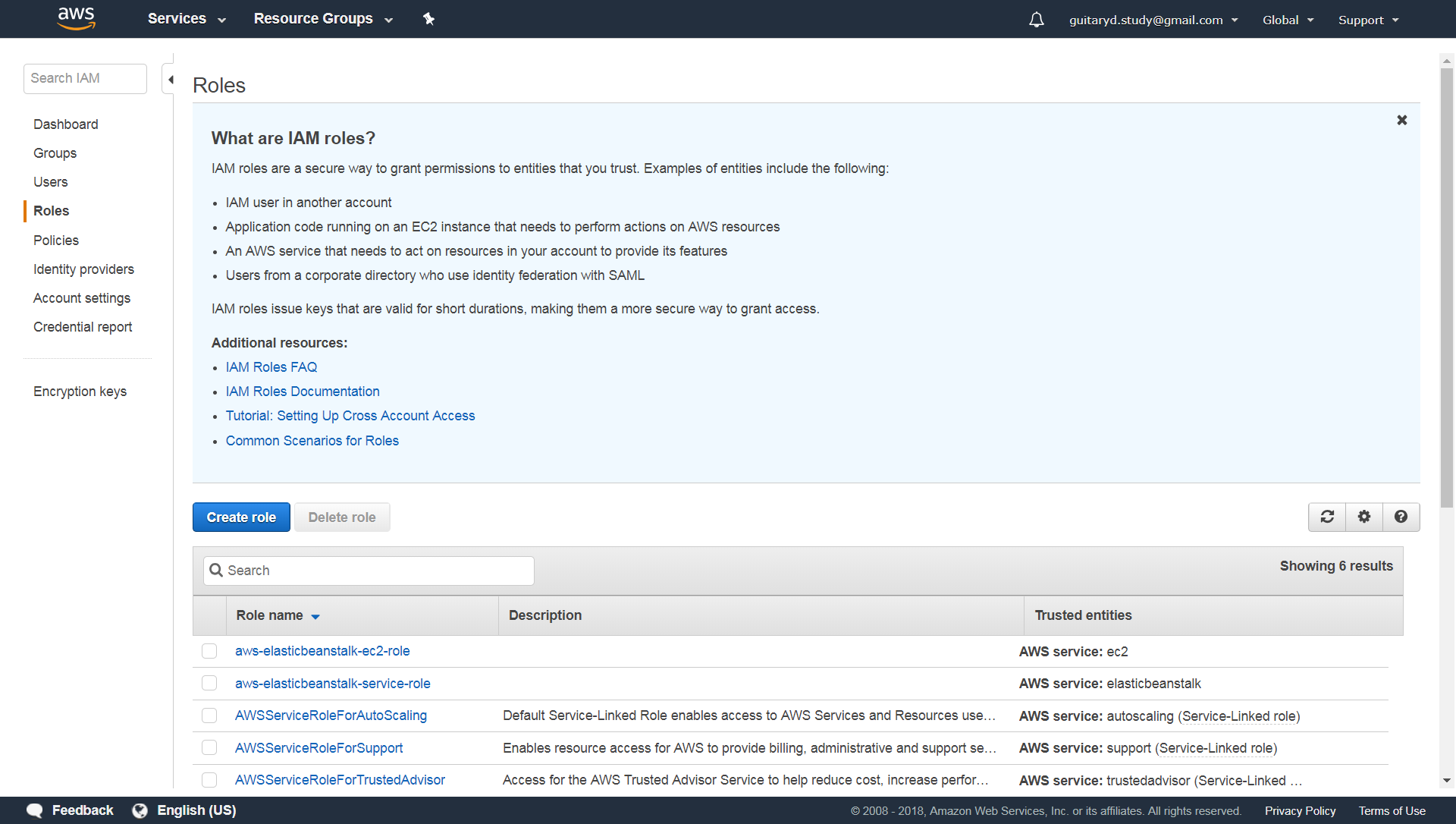This screenshot has width=1456, height=824.
Task: Close the What are IAM roles panel
Action: tap(1401, 120)
